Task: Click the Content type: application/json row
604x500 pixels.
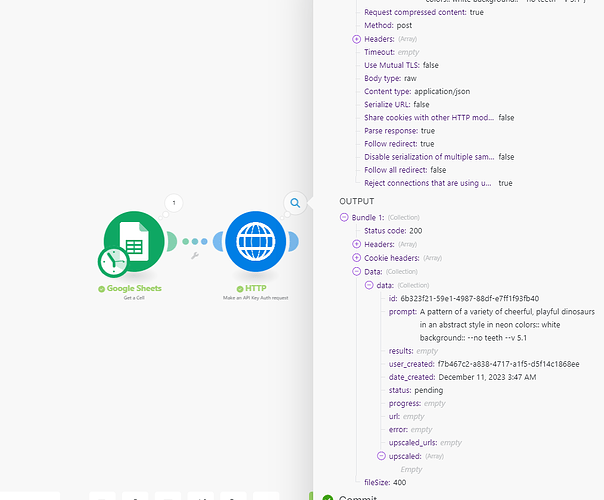Action: click(417, 91)
